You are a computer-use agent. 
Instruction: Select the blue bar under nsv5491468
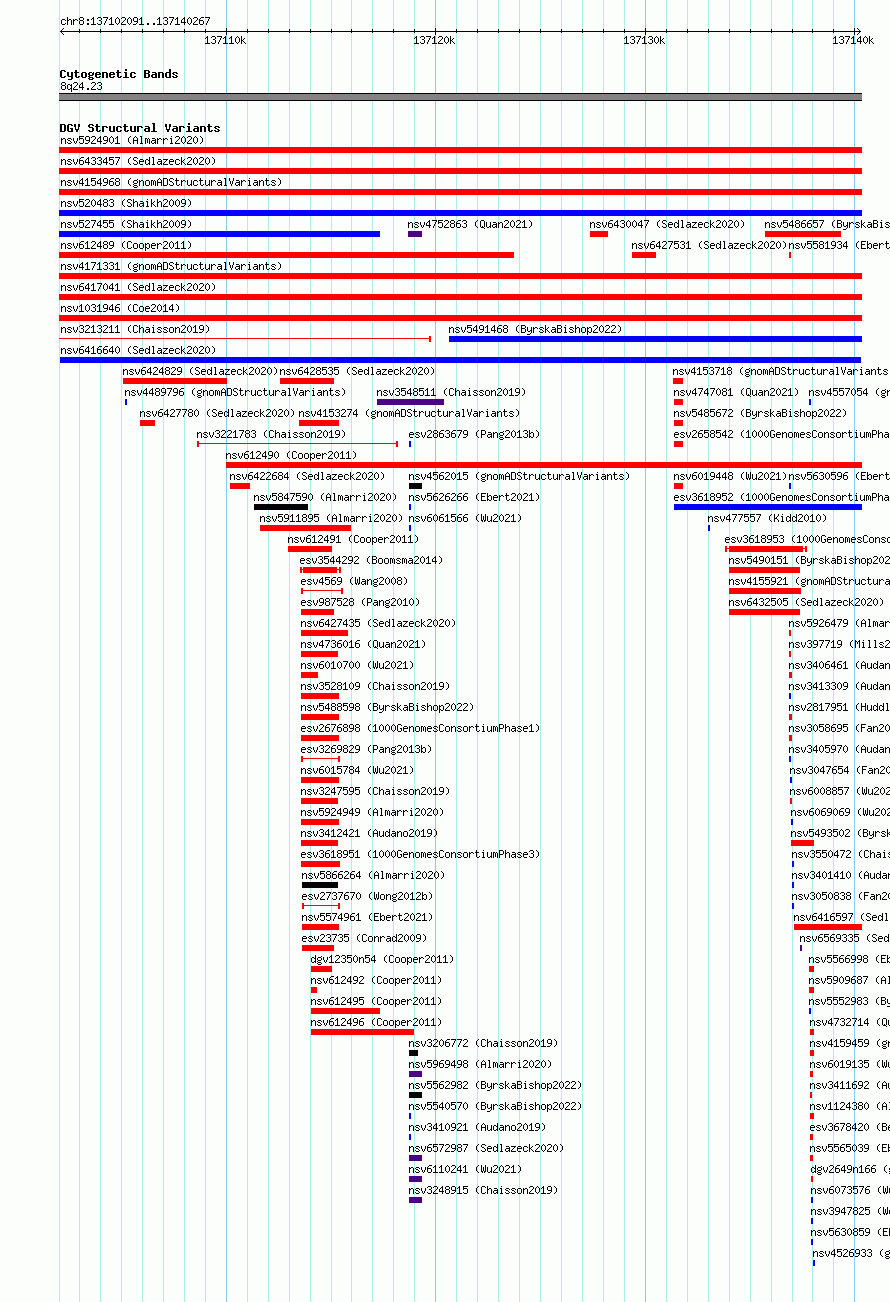pos(655,339)
